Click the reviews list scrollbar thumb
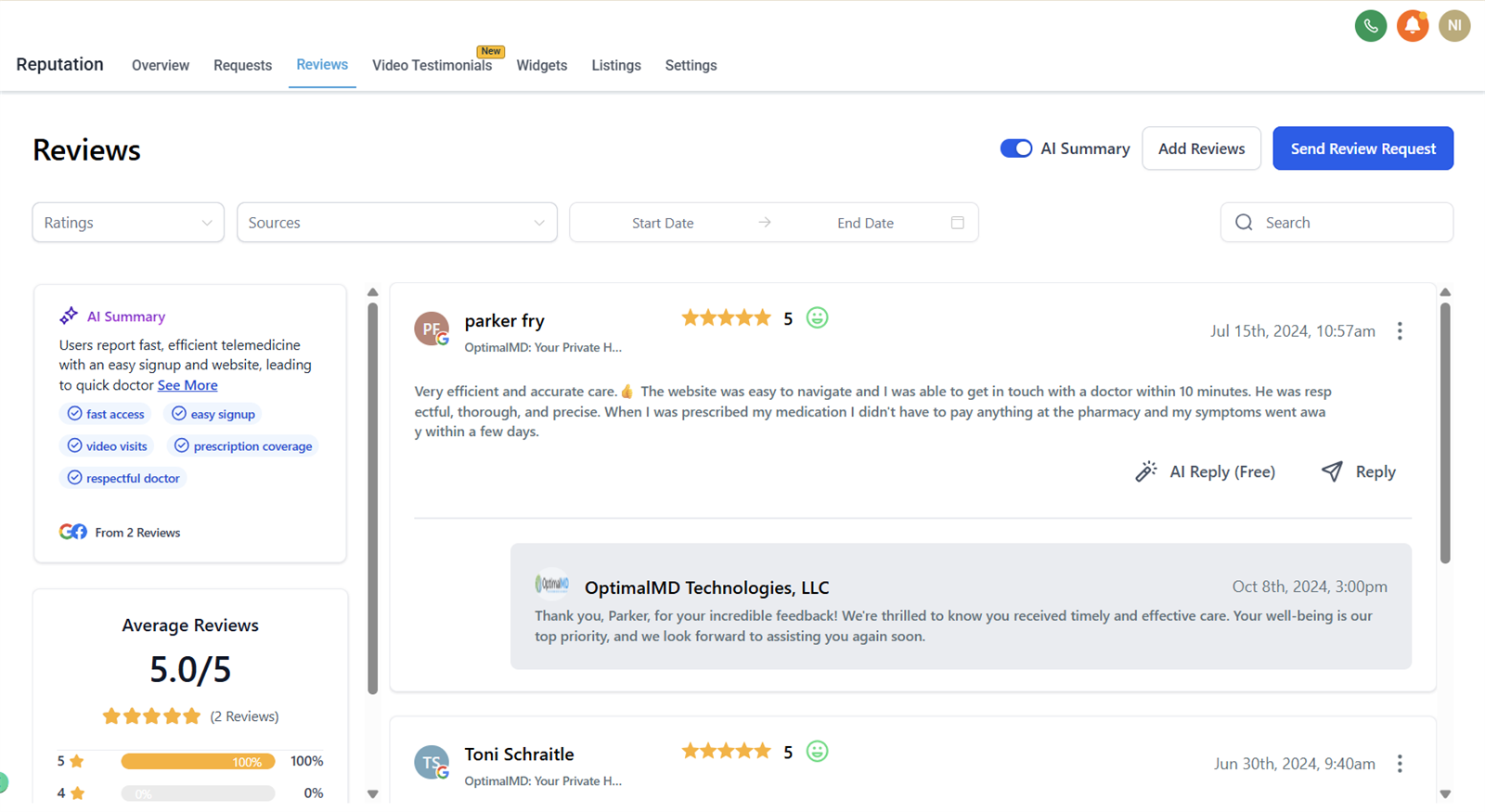This screenshot has width=1485, height=812. click(1445, 433)
